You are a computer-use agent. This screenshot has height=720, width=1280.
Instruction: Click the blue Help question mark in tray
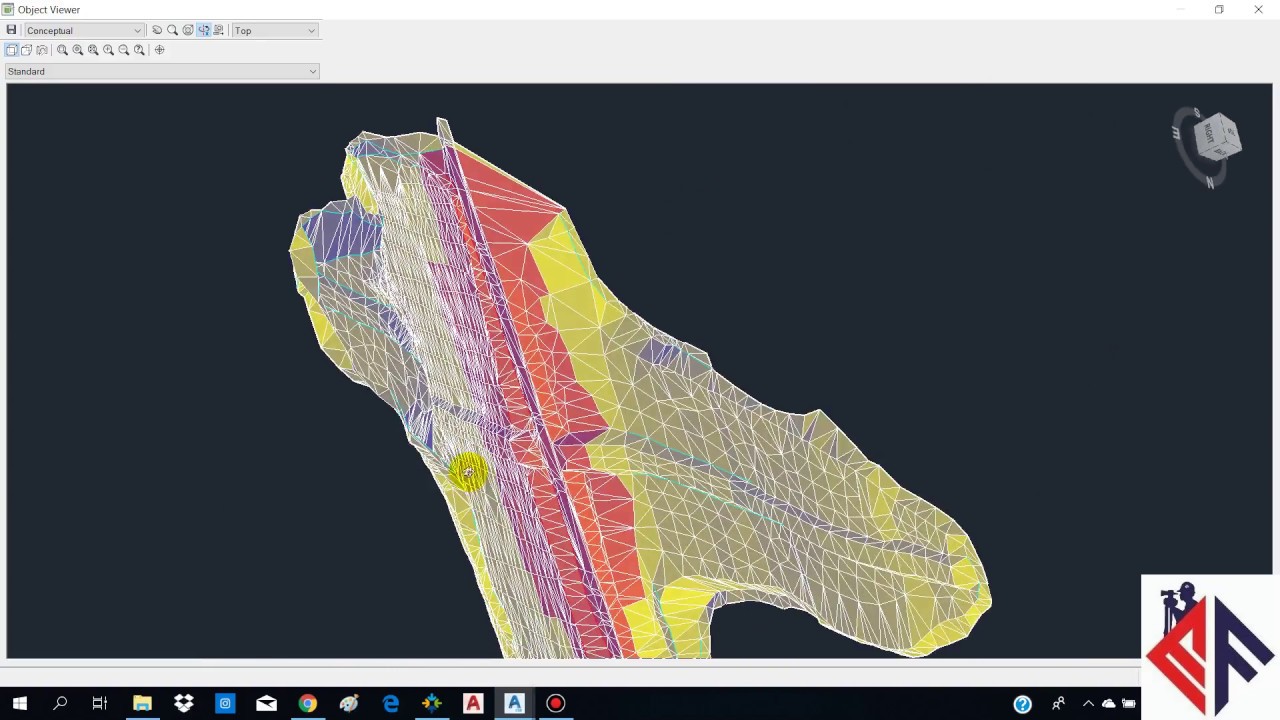tap(1022, 704)
